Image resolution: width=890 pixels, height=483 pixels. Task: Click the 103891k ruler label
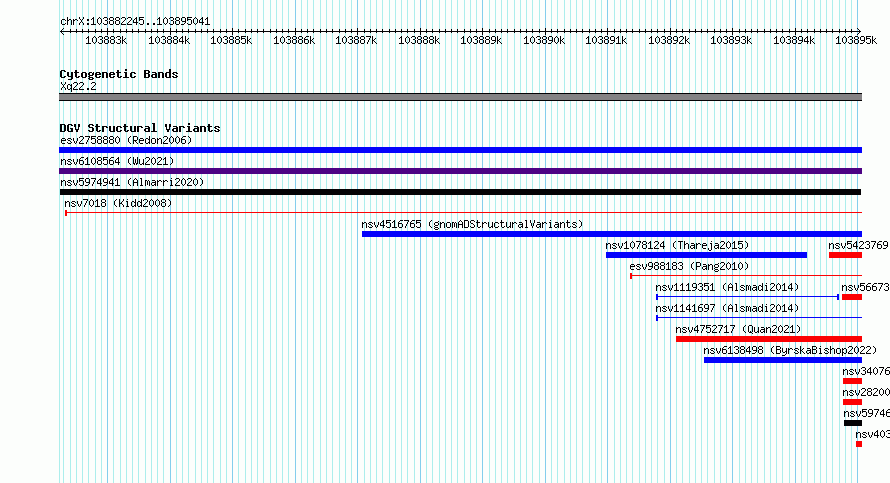[x=606, y=40]
